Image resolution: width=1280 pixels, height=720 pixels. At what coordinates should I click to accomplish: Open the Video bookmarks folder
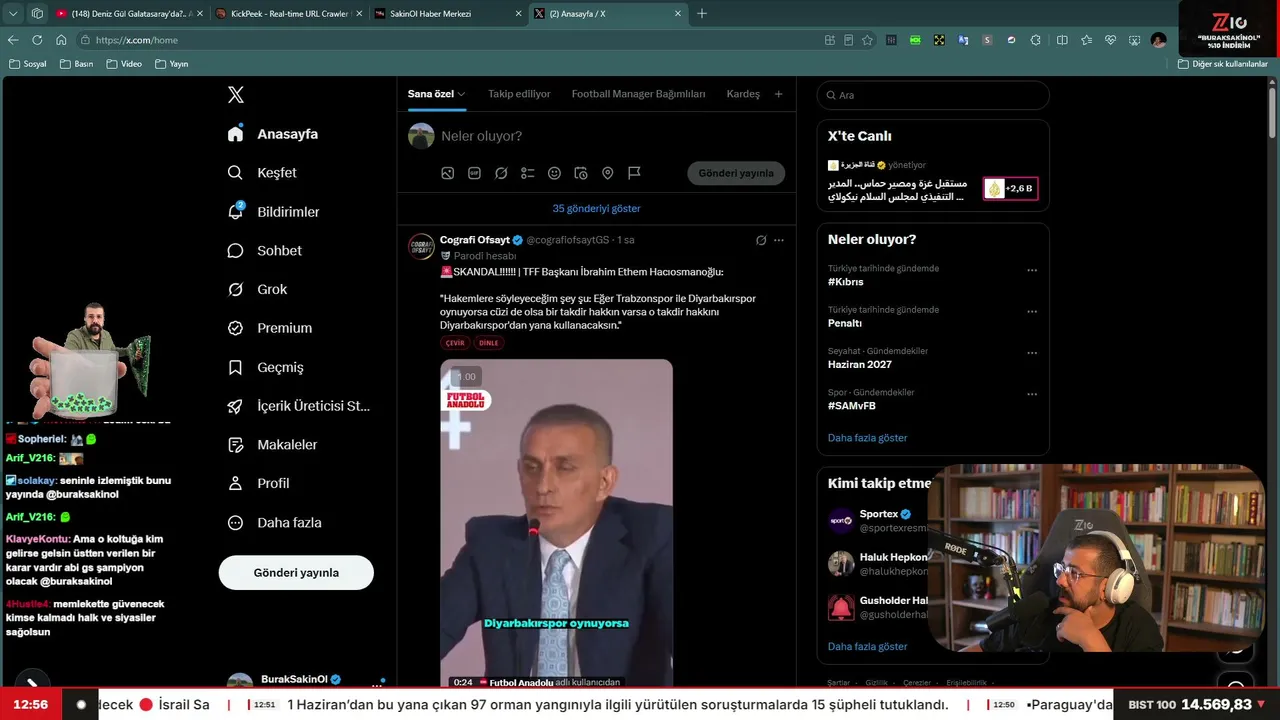(124, 64)
